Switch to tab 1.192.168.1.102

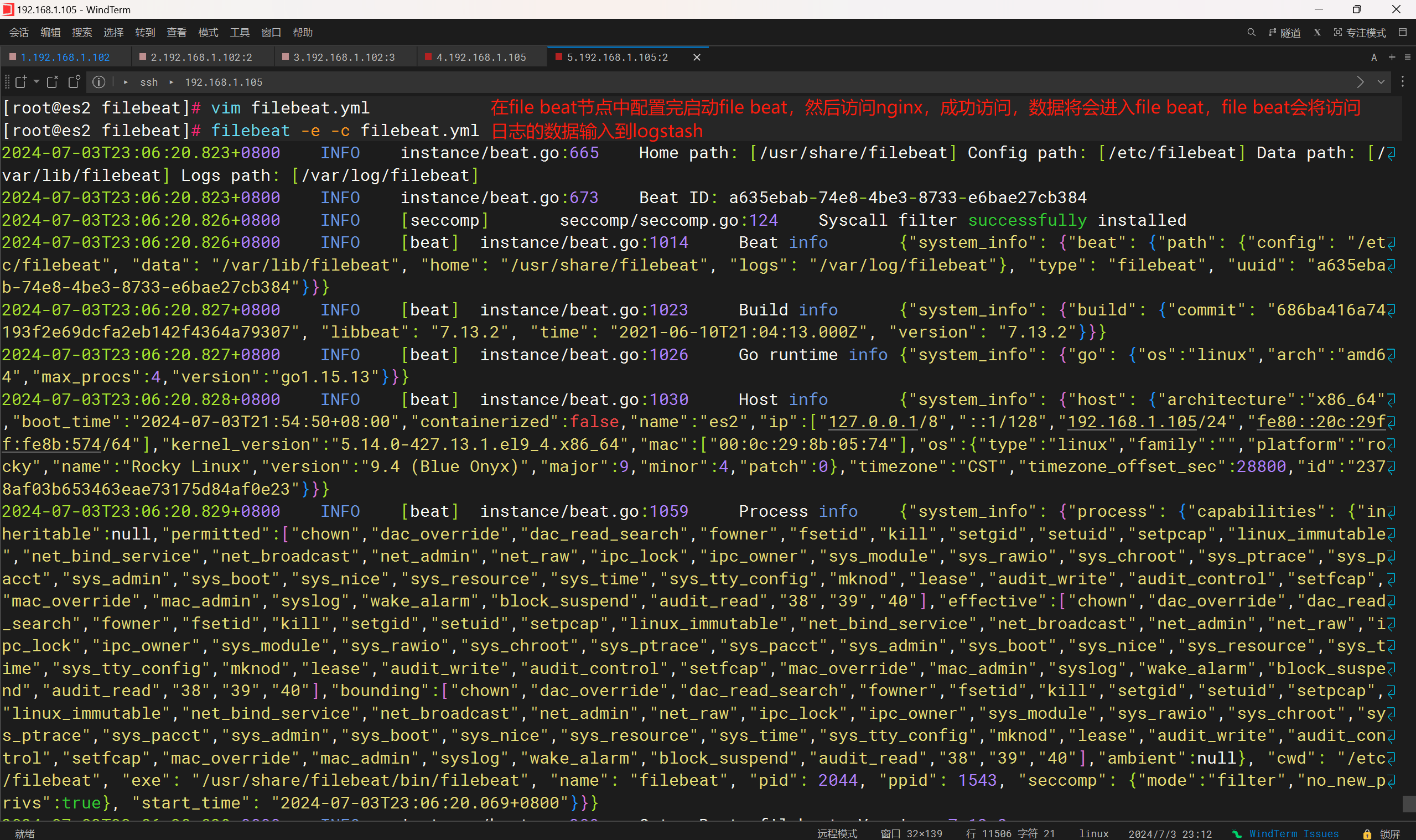coord(65,57)
